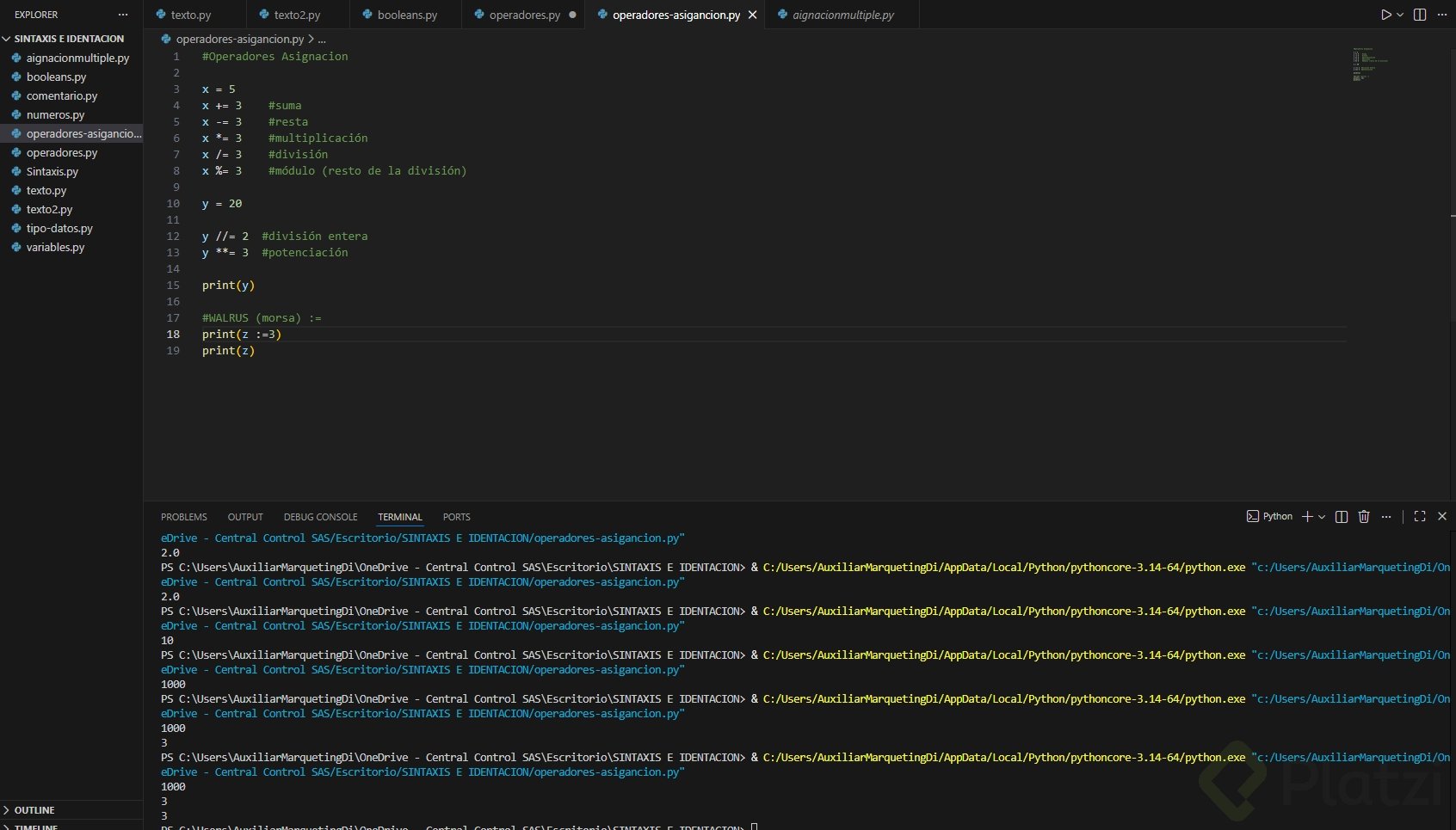Open tipo-datos.py from file list
The image size is (1456, 830).
(59, 228)
